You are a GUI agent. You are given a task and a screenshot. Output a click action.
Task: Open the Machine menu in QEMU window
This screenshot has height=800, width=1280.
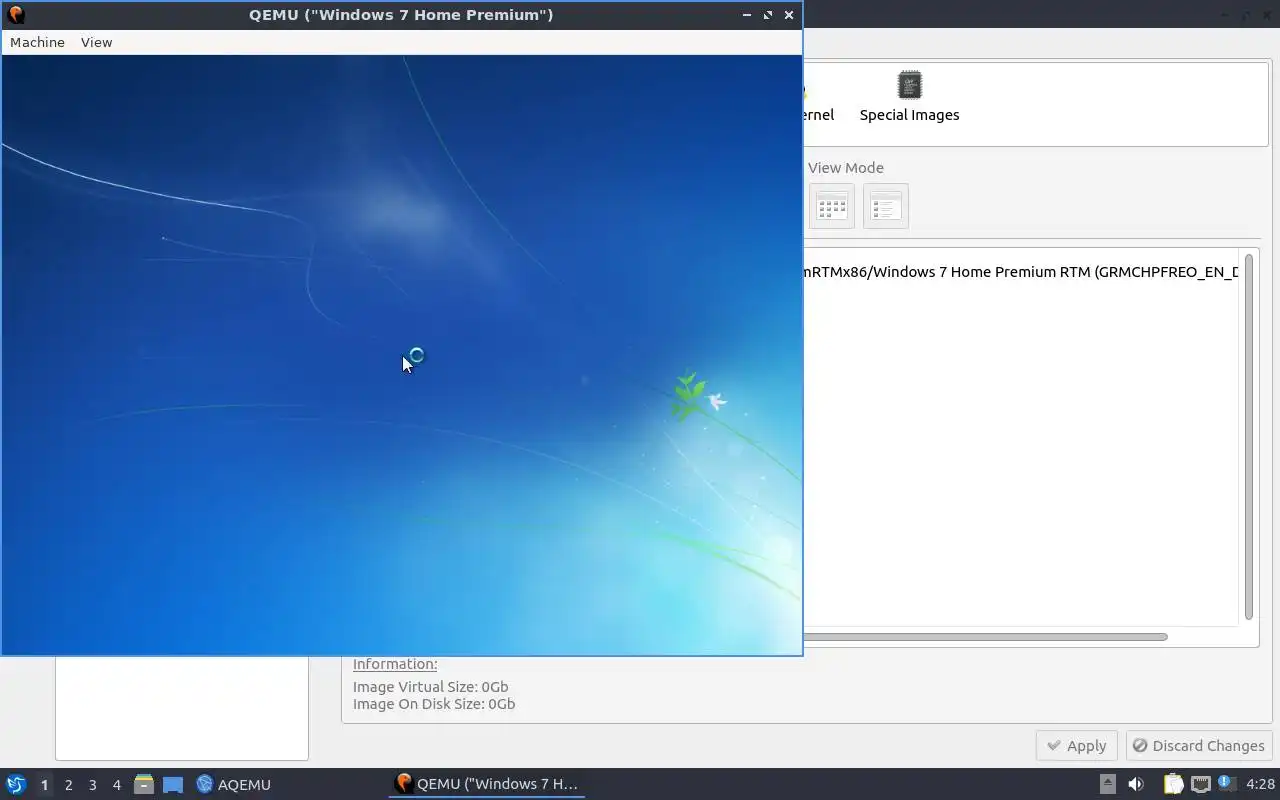(x=37, y=42)
